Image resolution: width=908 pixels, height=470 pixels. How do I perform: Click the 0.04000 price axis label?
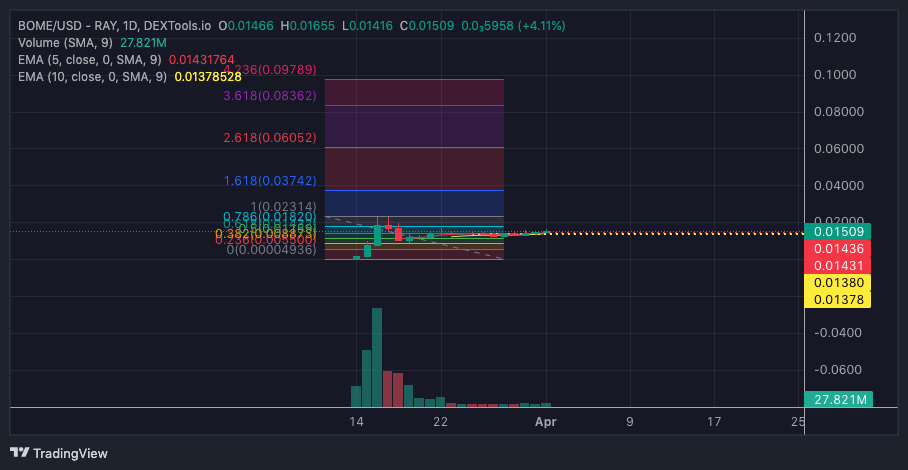click(x=839, y=186)
